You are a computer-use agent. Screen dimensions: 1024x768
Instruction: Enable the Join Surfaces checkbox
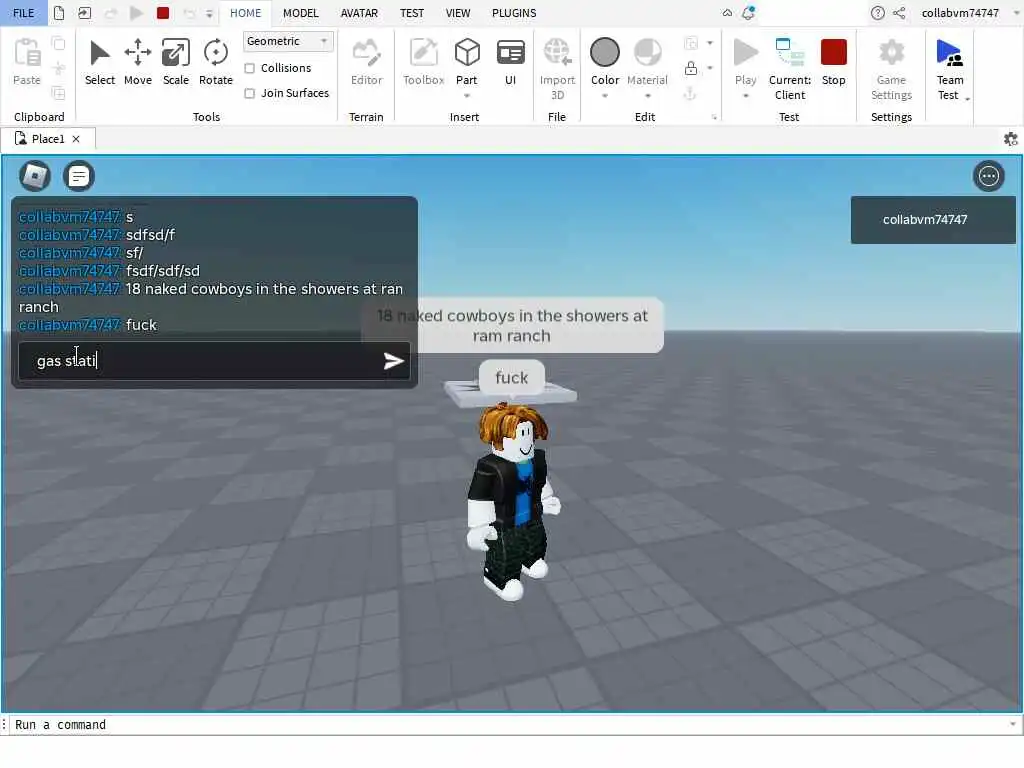[x=249, y=93]
